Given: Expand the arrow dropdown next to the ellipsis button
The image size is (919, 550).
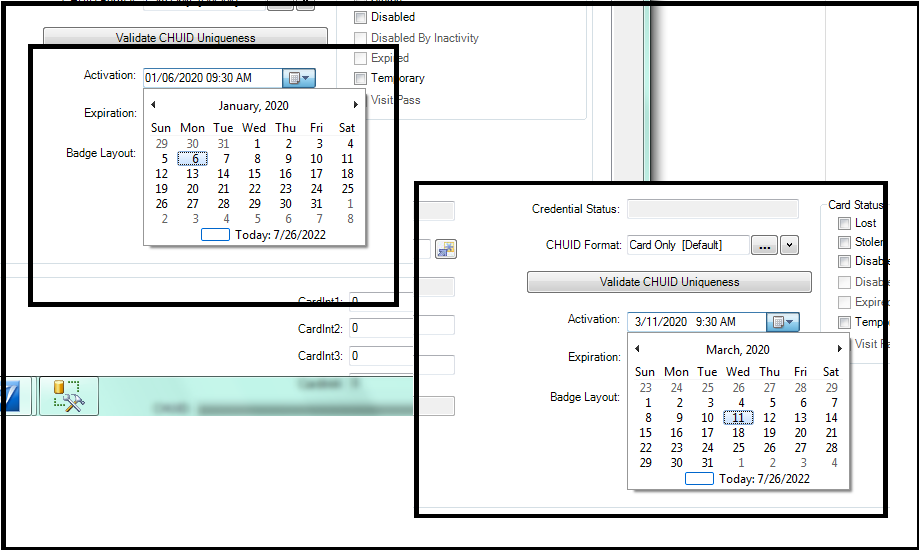Looking at the screenshot, I should [789, 245].
